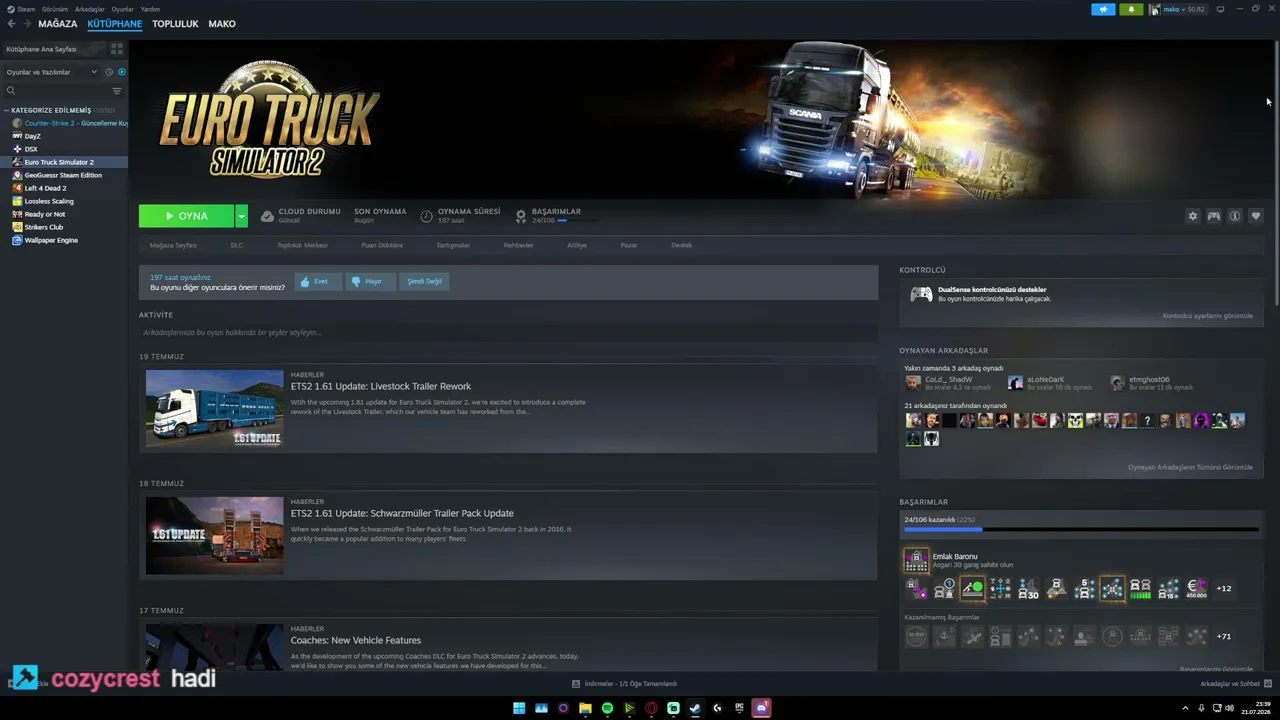The height and width of the screenshot is (720, 1280).
Task: View the 450.000 euro achievement icon
Action: coord(1196,589)
